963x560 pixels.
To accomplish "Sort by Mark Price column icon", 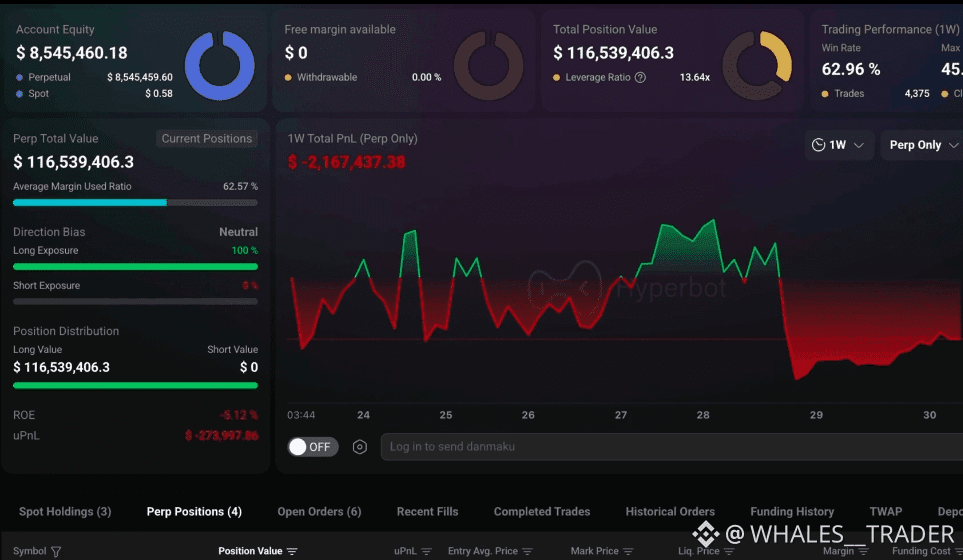I will click(x=628, y=551).
